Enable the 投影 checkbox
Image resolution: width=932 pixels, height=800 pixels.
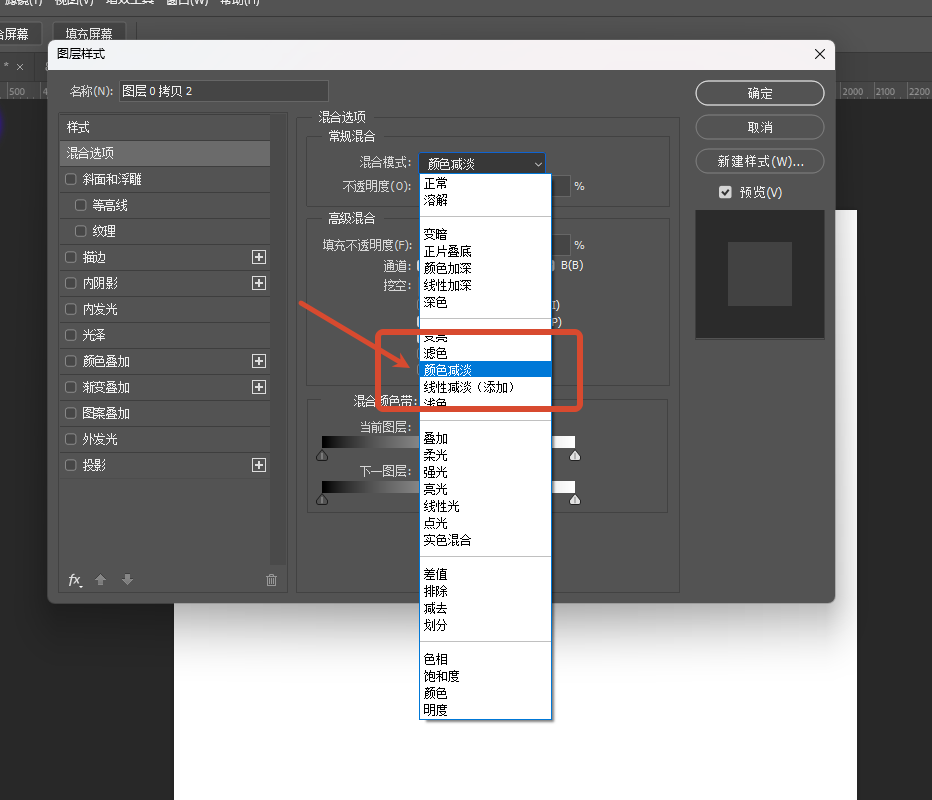pos(71,465)
